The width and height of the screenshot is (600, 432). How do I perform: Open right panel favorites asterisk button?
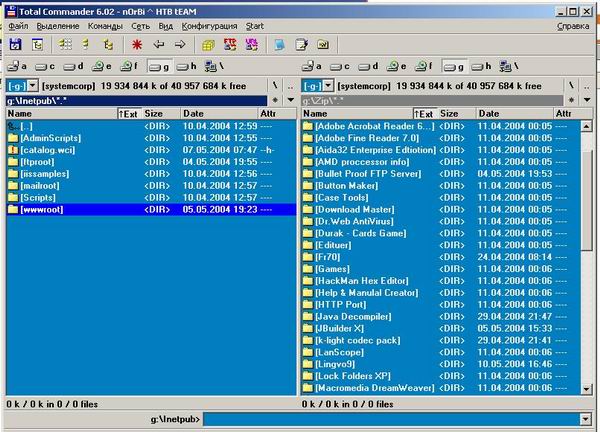[571, 100]
